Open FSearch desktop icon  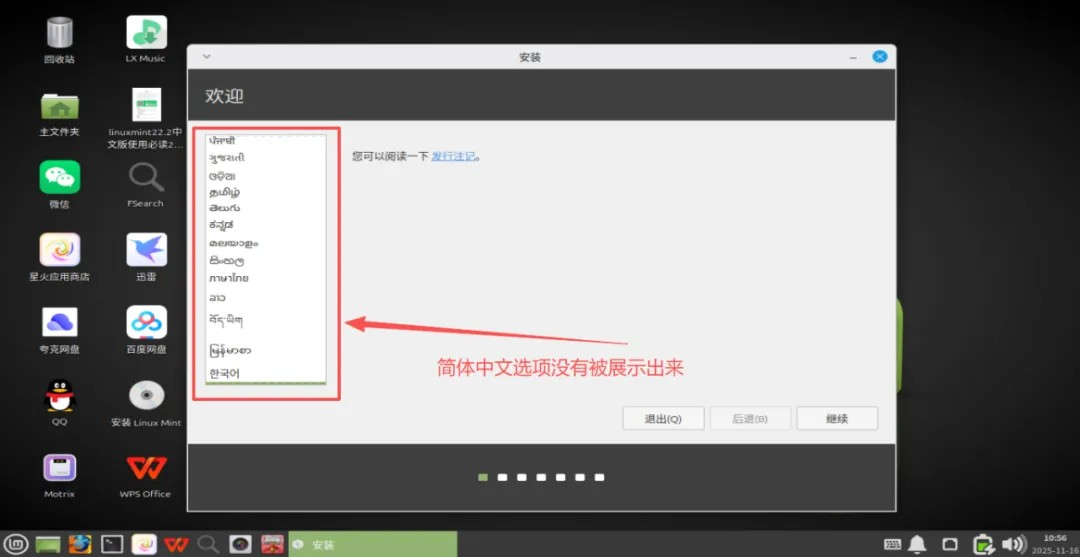tap(146, 178)
